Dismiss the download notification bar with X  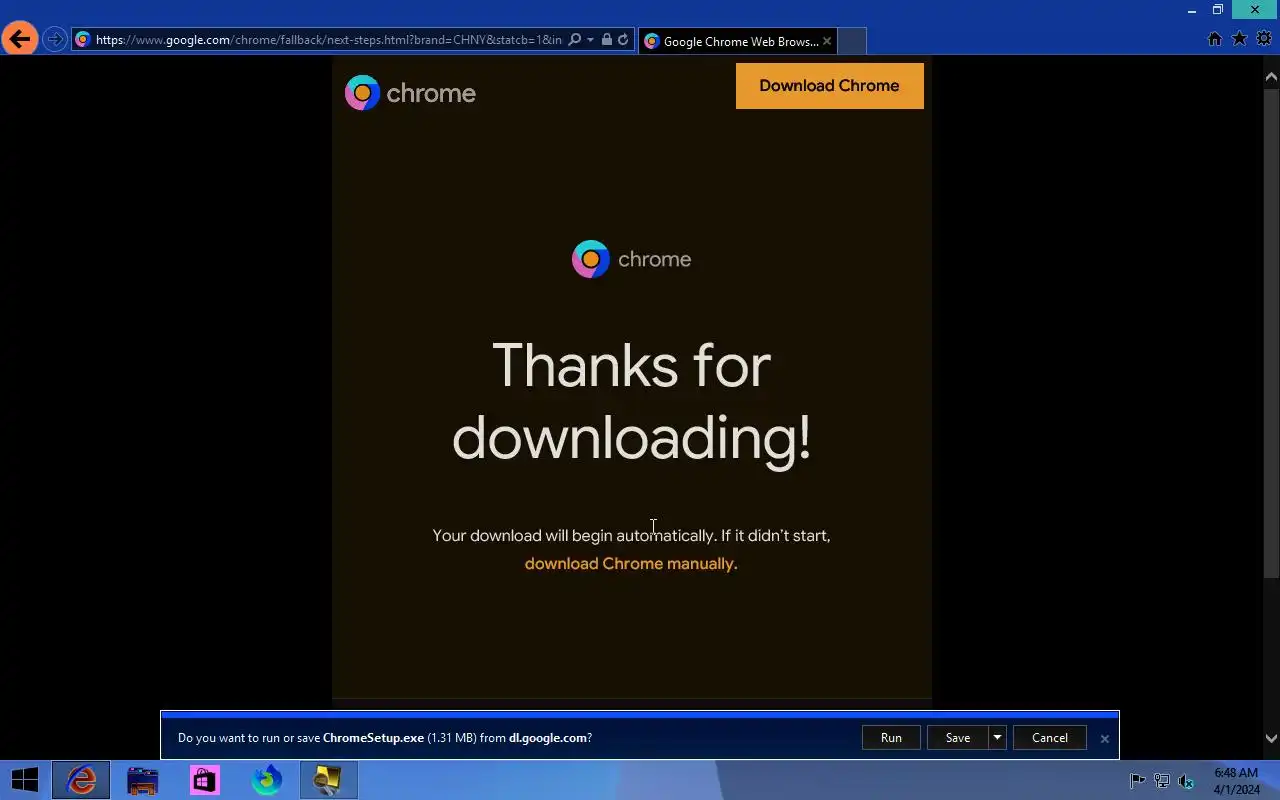[1104, 739]
